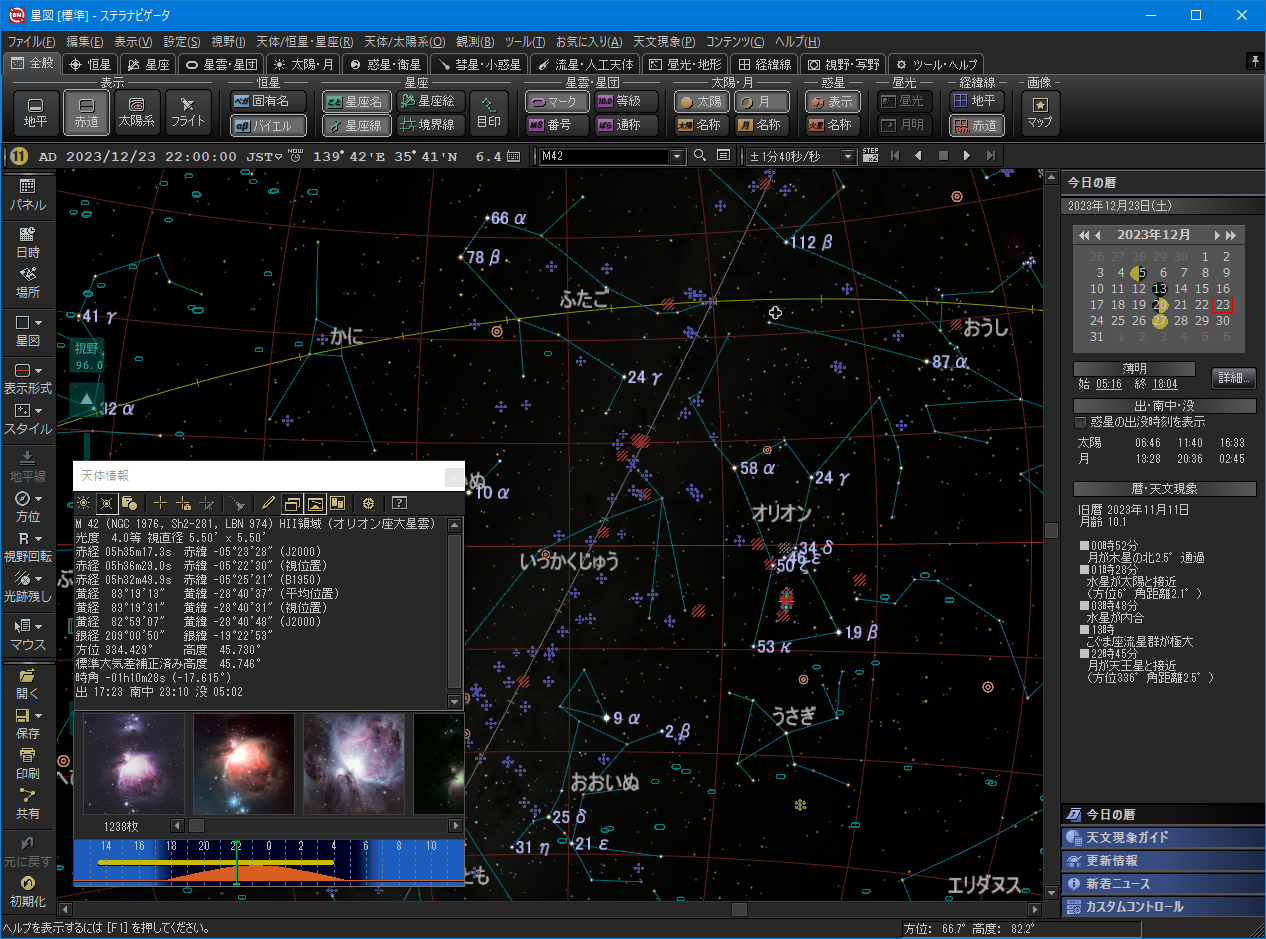Screen dimensions: 1266x939
Task: Enable 惑星の出没時刻を表示 checkbox
Action: (1080, 423)
